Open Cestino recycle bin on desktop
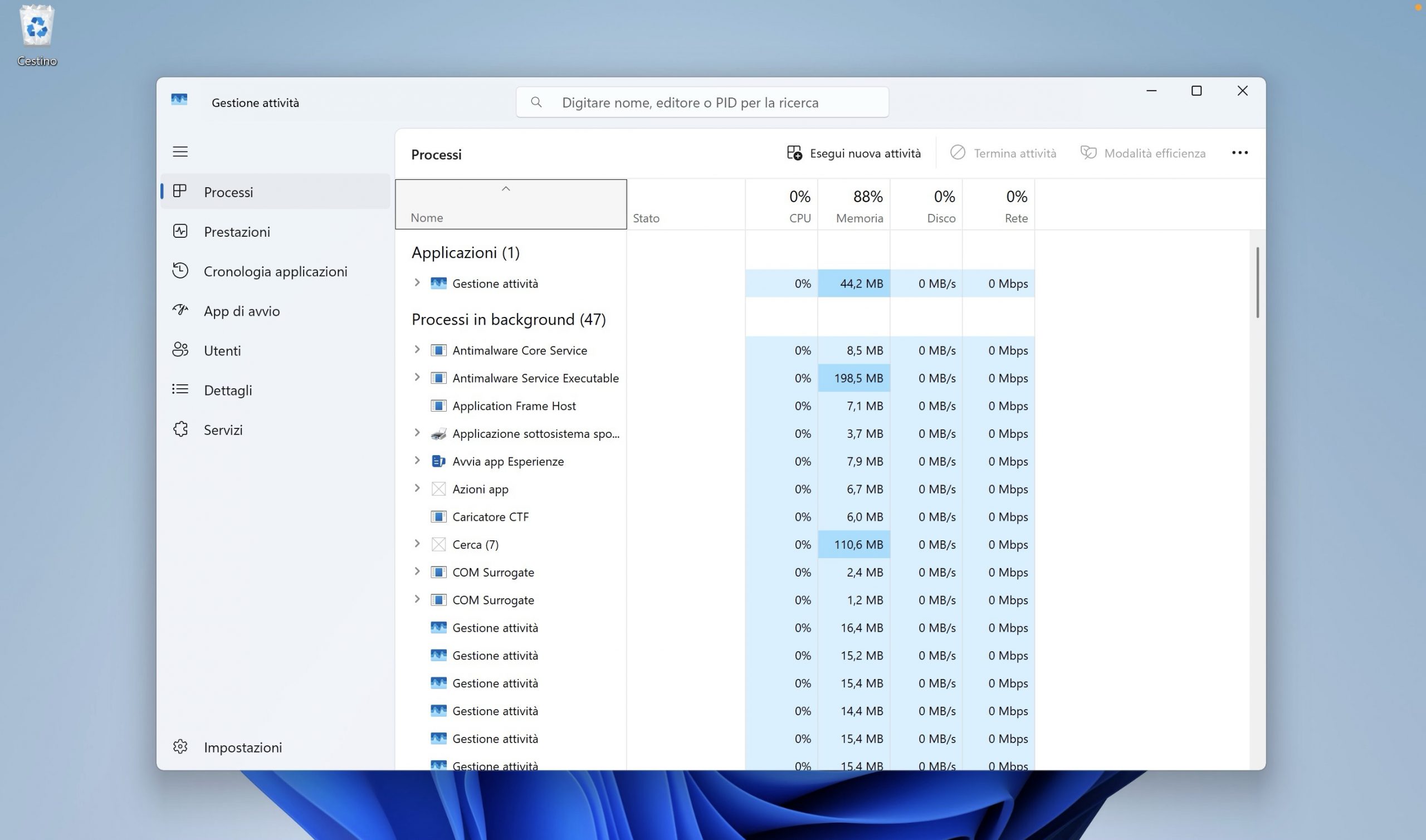Image resolution: width=1426 pixels, height=840 pixels. tap(37, 28)
